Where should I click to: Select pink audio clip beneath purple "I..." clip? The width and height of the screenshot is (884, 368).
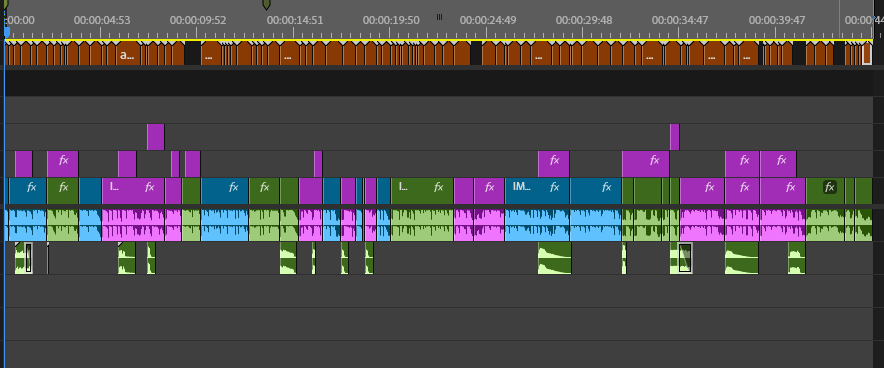133,225
